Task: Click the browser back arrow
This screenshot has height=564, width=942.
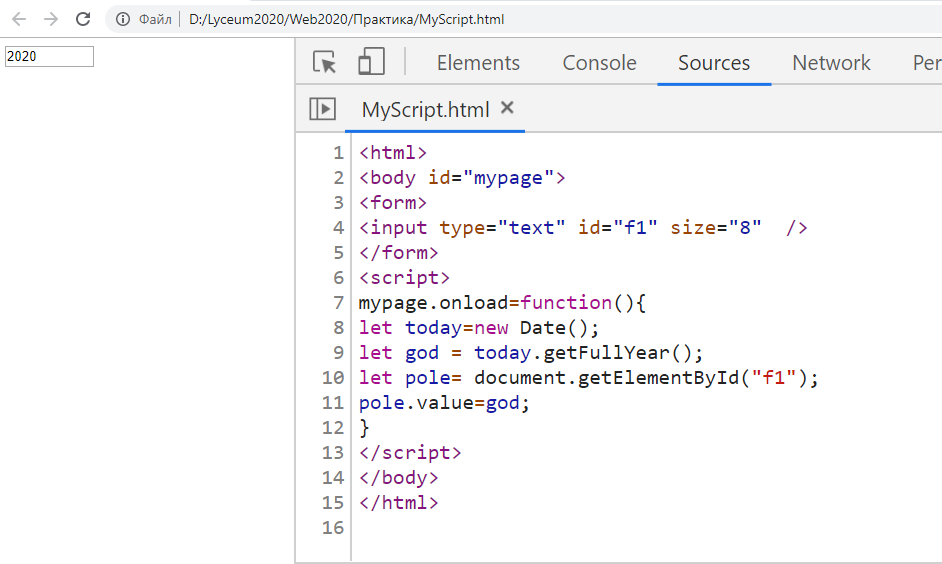Action: 18,19
